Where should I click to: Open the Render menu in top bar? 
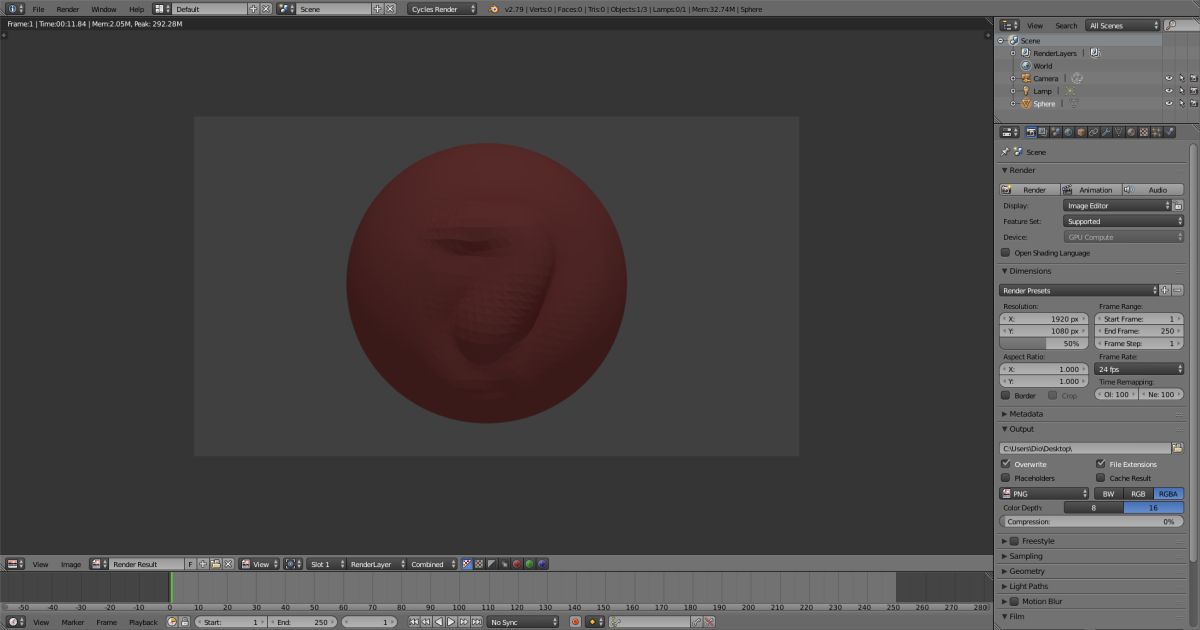click(x=67, y=9)
